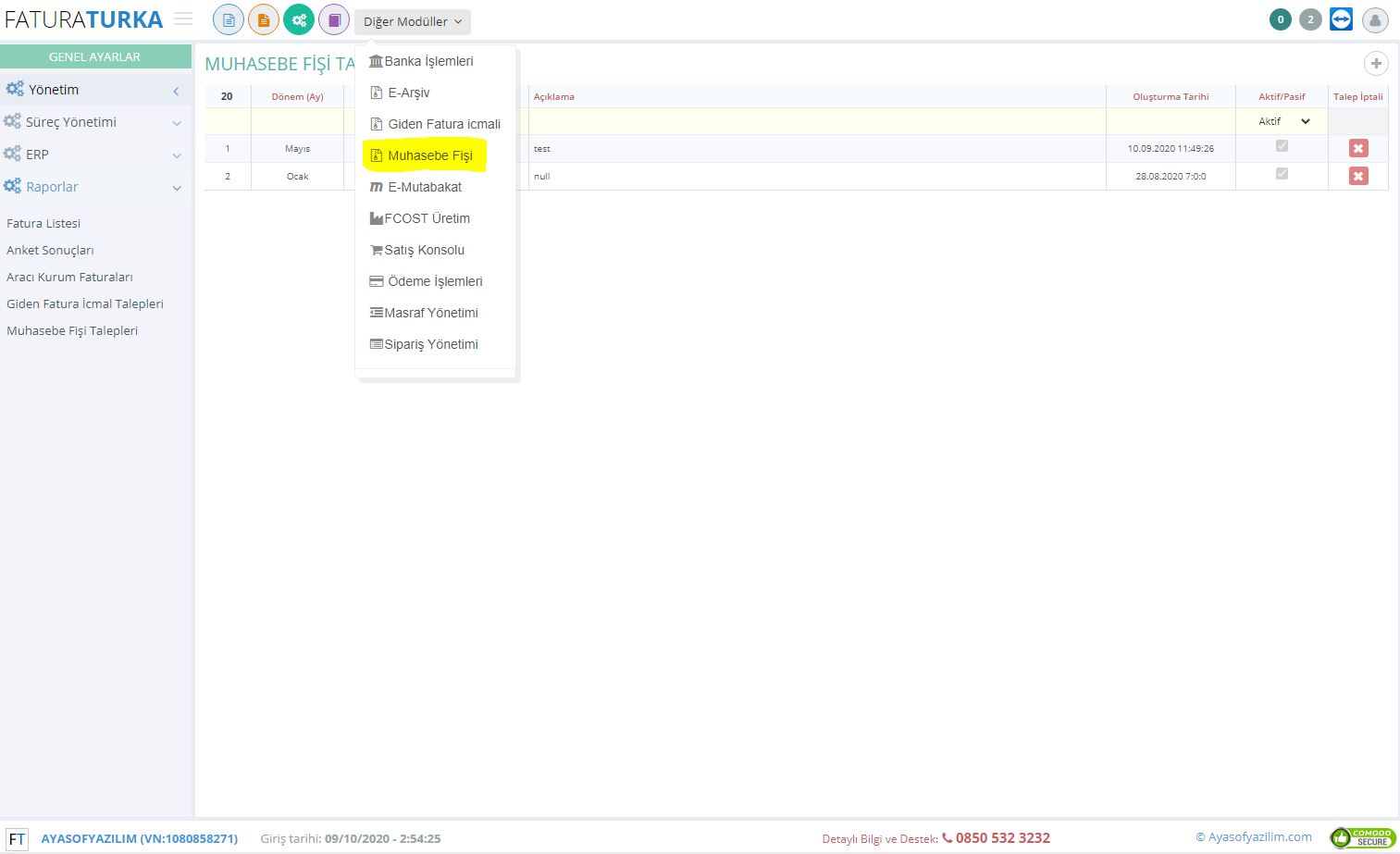Viewport: 1400px width, 854px height.
Task: Click the plus icon to add new request
Action: tap(1376, 64)
